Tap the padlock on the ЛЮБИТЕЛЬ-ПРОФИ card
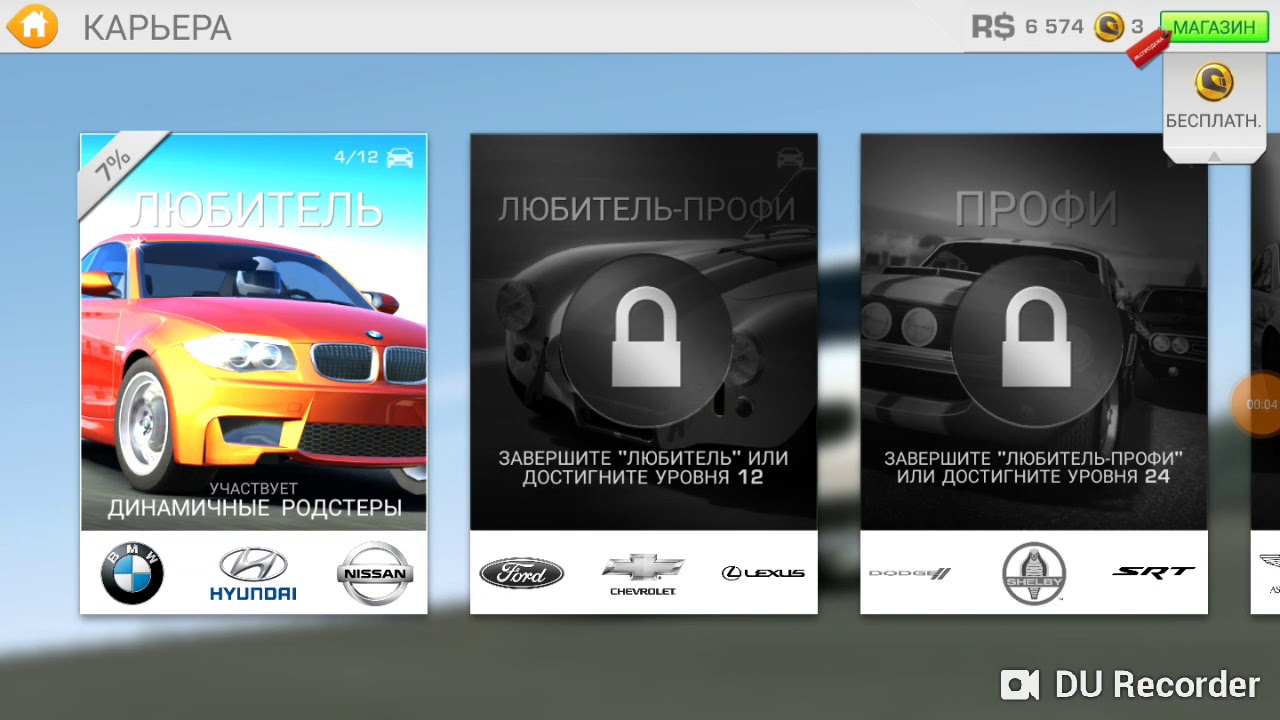The width and height of the screenshot is (1280, 720). 644,339
